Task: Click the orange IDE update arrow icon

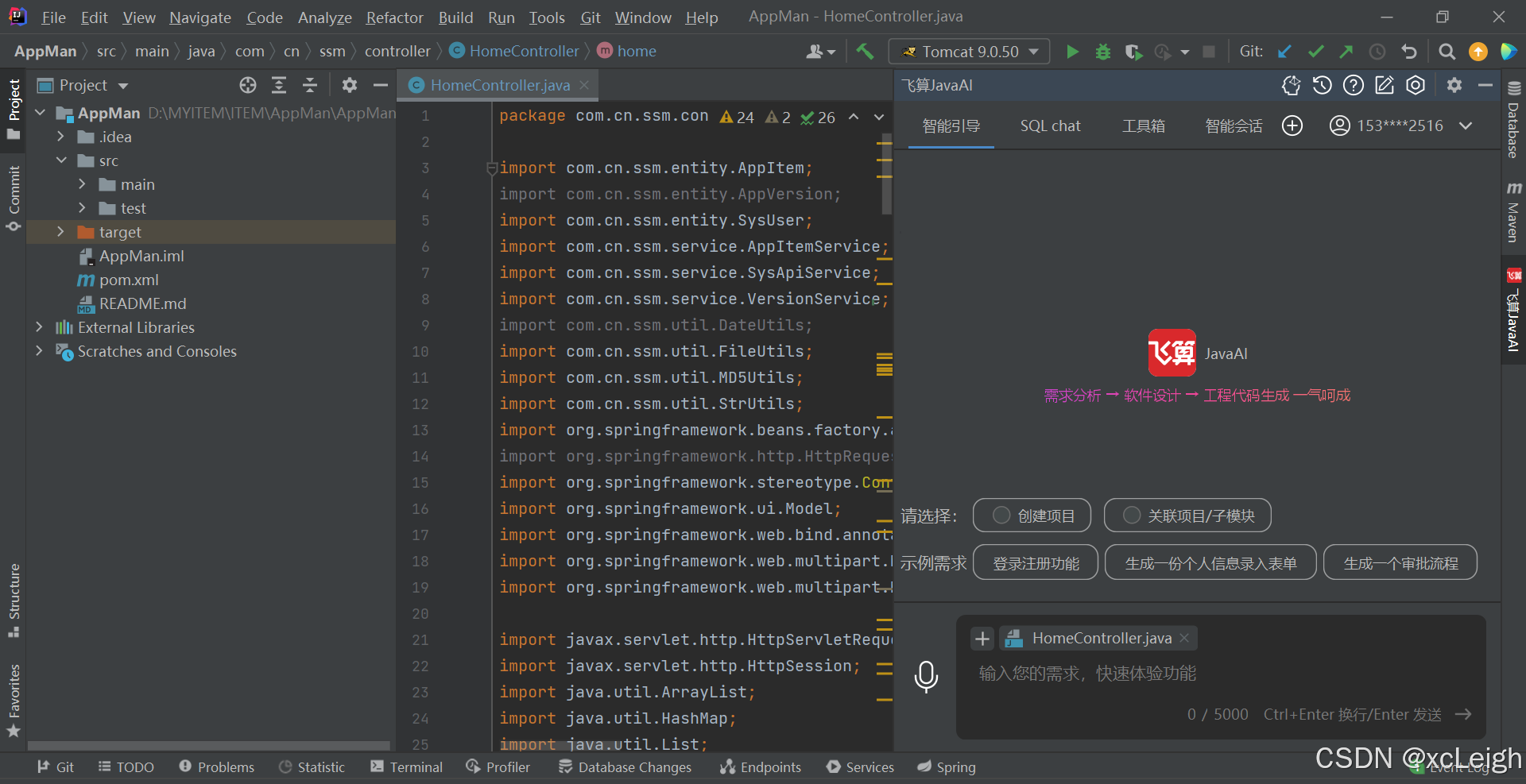Action: (1478, 52)
